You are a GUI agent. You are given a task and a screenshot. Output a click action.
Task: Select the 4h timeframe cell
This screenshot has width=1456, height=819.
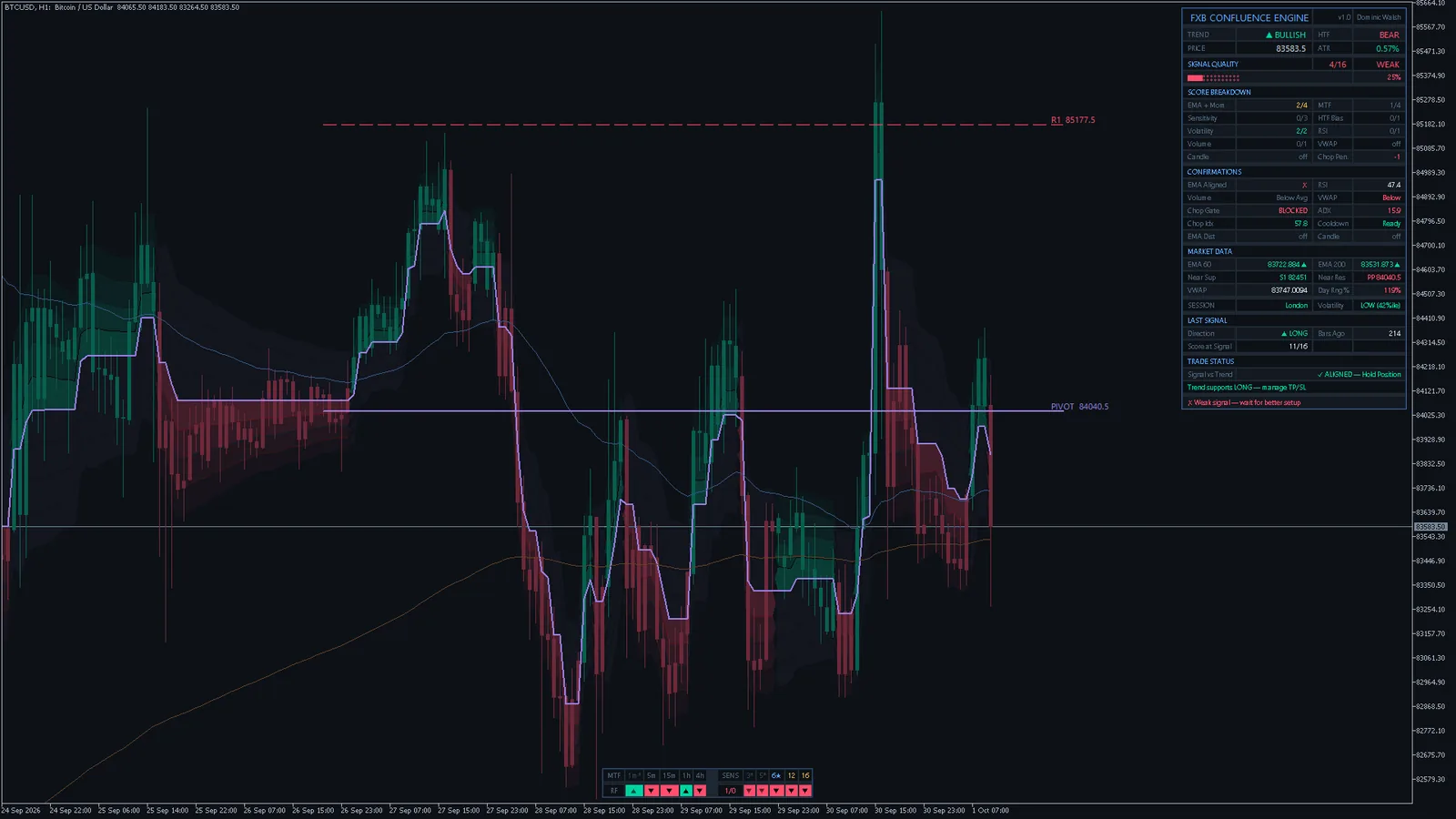700,775
